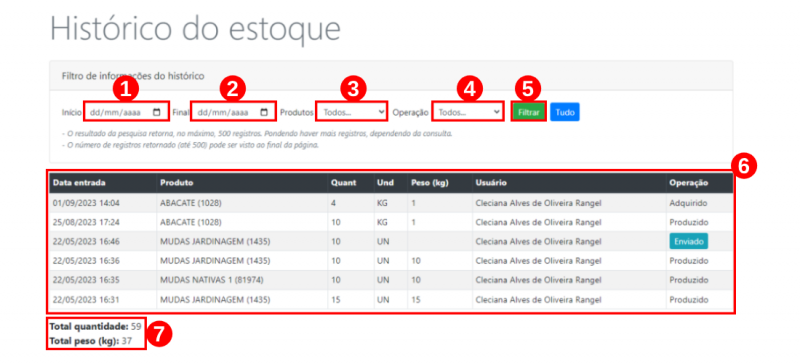800x364 pixels.
Task: Click Produzido in the 25/08/2023 row
Action: click(x=689, y=222)
